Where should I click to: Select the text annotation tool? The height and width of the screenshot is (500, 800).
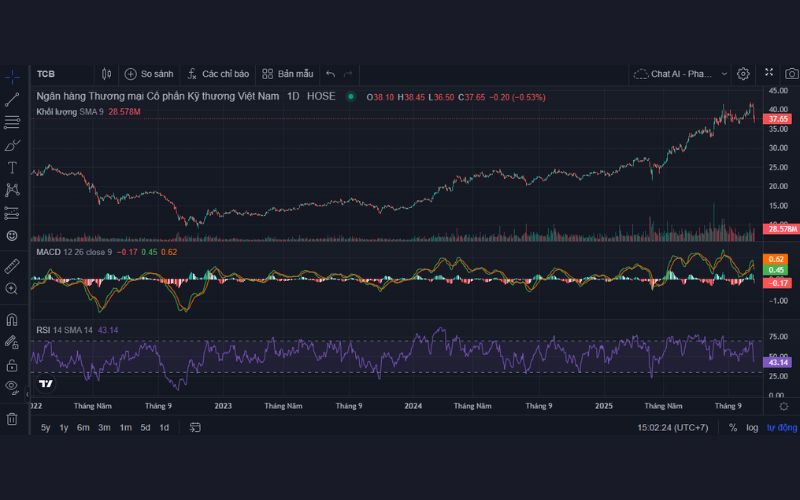tap(12, 167)
